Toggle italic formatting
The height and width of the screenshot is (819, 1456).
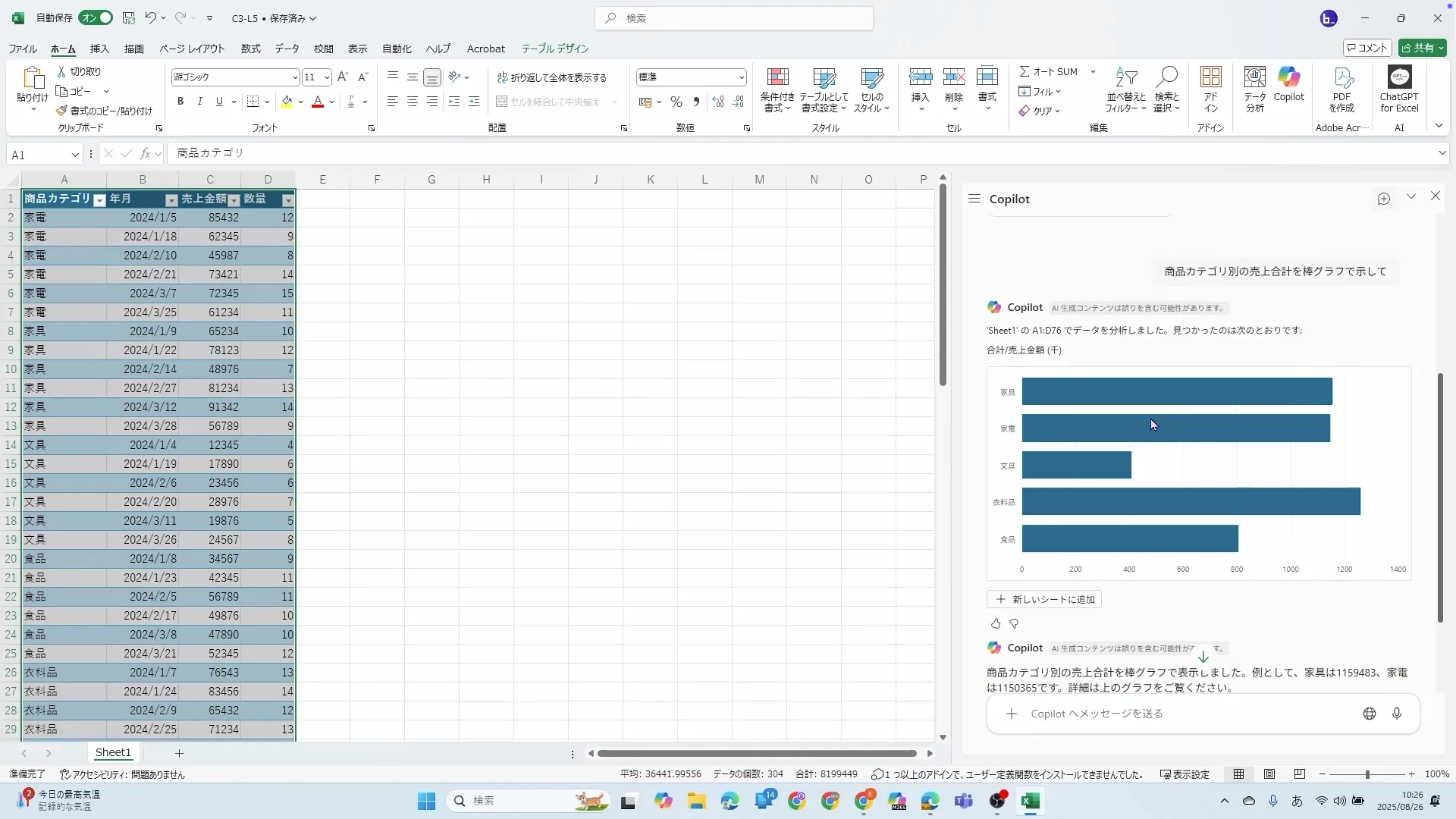pyautogui.click(x=199, y=102)
